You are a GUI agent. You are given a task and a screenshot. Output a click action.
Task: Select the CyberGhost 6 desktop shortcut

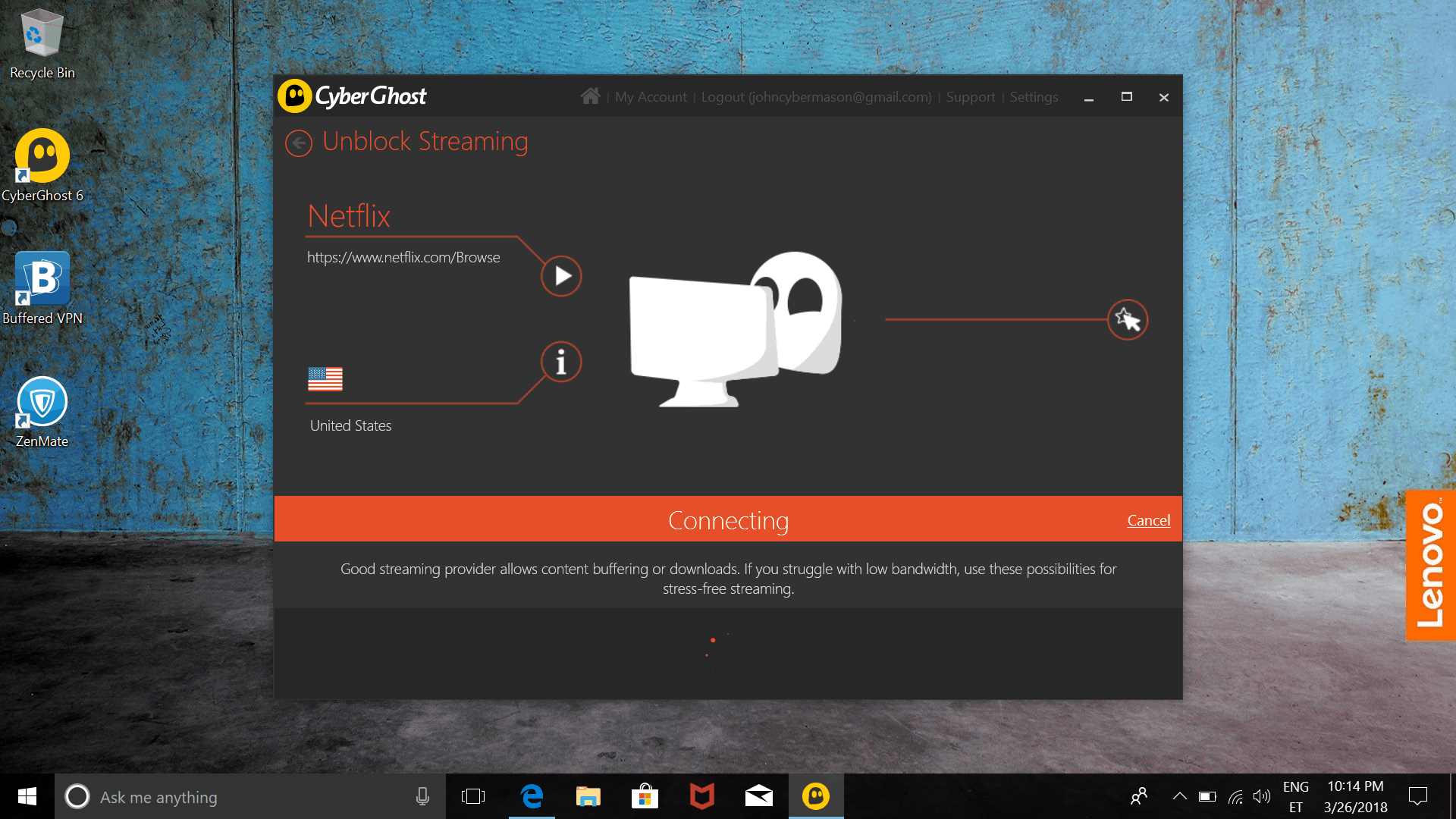click(42, 166)
